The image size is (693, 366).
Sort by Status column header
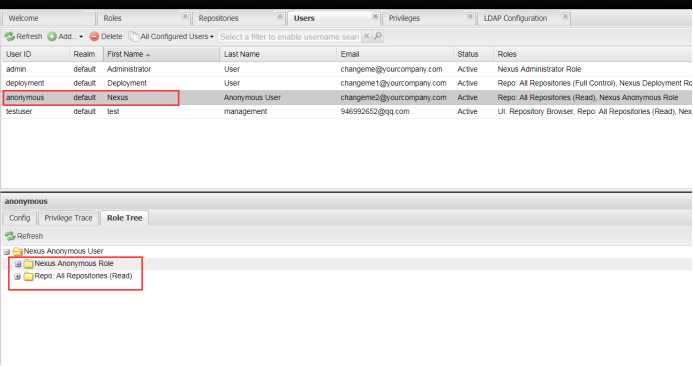[x=473, y=54]
